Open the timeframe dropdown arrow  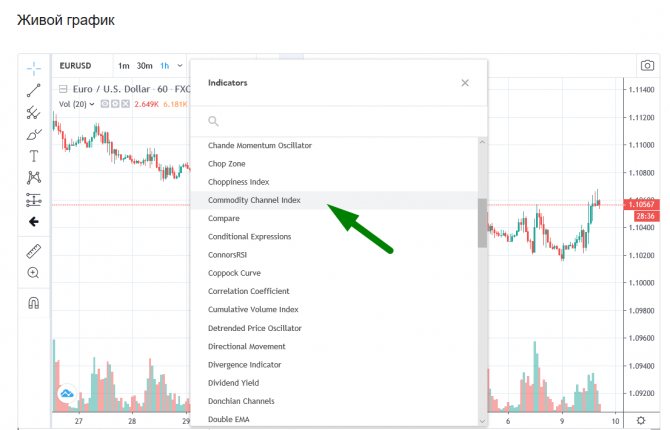180,66
